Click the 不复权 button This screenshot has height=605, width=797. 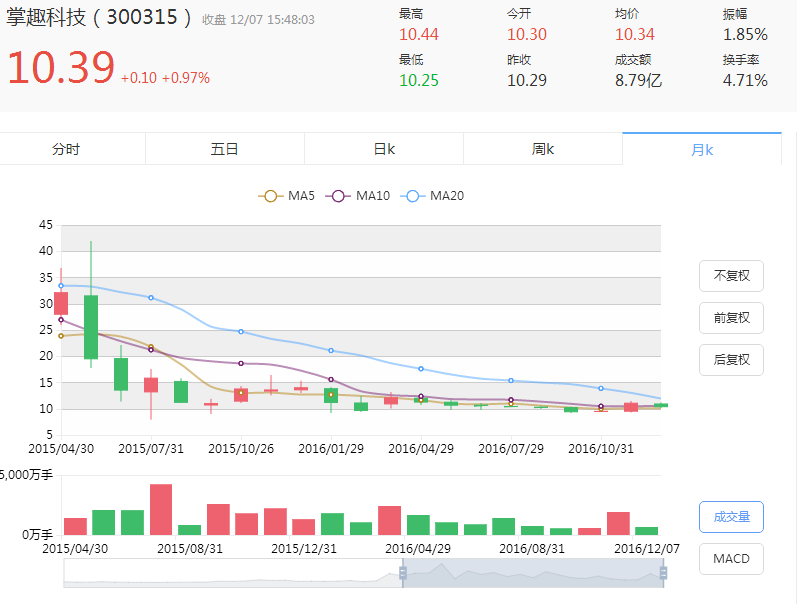[x=731, y=276]
